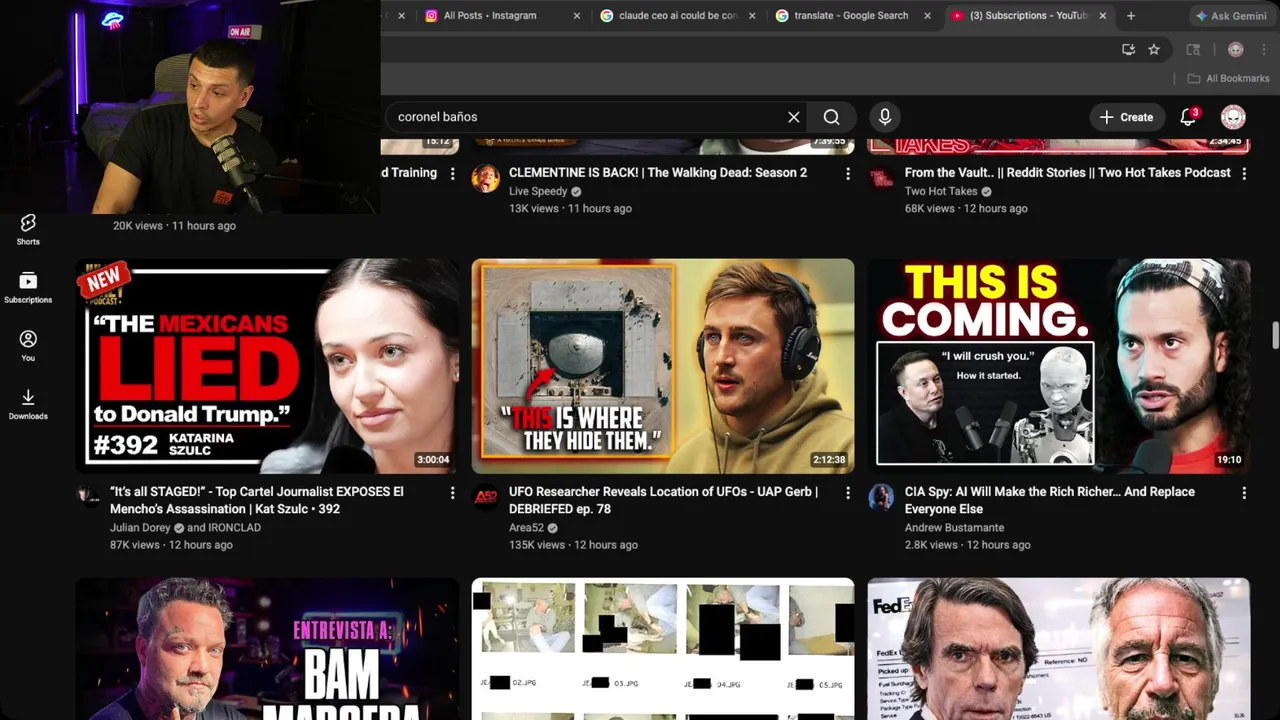Play the THIS IS COMING thumbnail

pyautogui.click(x=1059, y=366)
